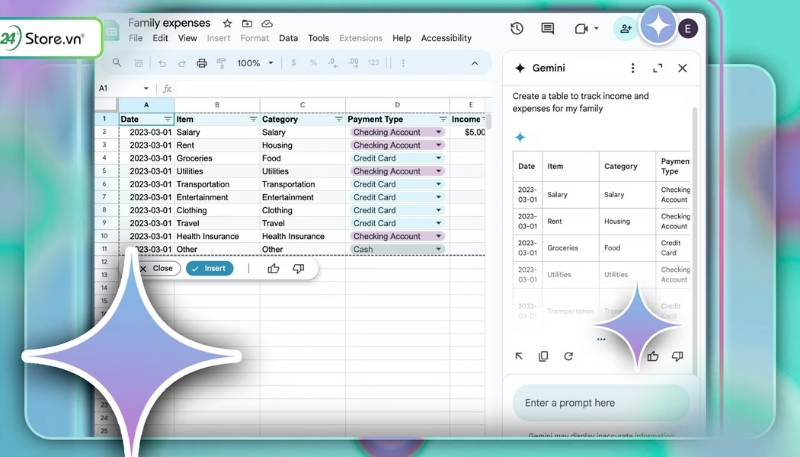Close the Gemini side panel
This screenshot has height=457, width=800.
[682, 68]
